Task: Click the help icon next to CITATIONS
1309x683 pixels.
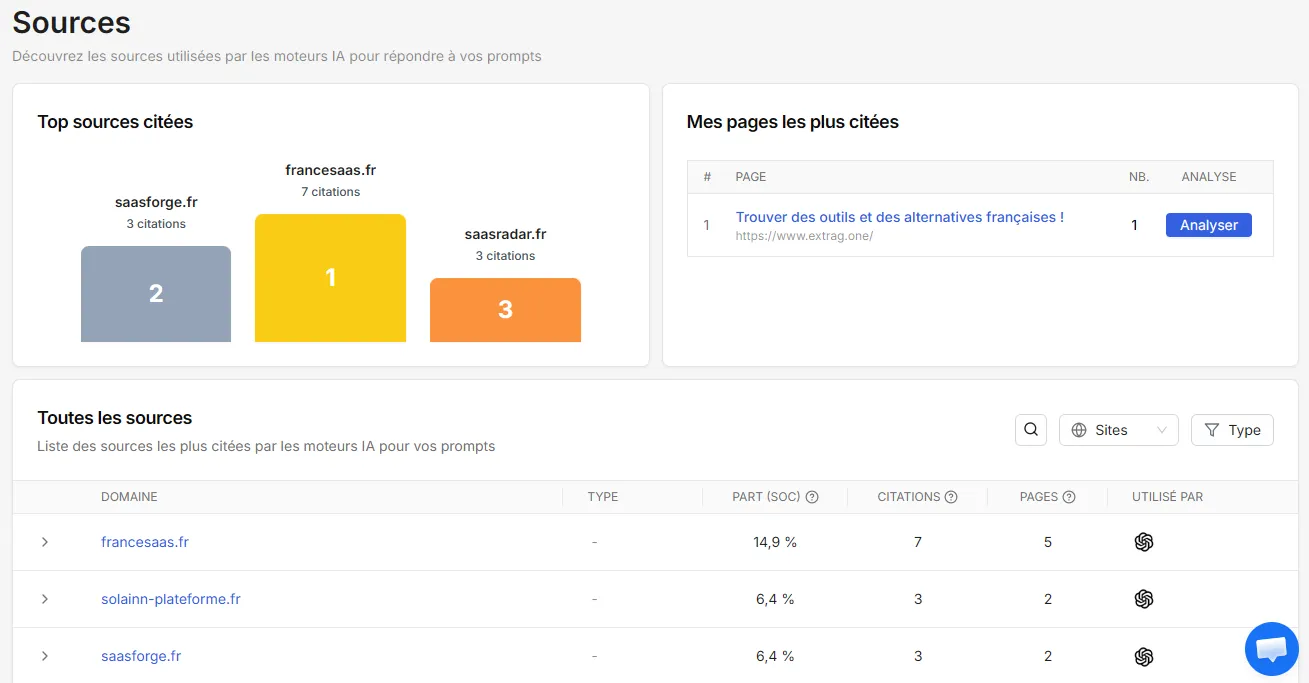Action: pos(951,497)
